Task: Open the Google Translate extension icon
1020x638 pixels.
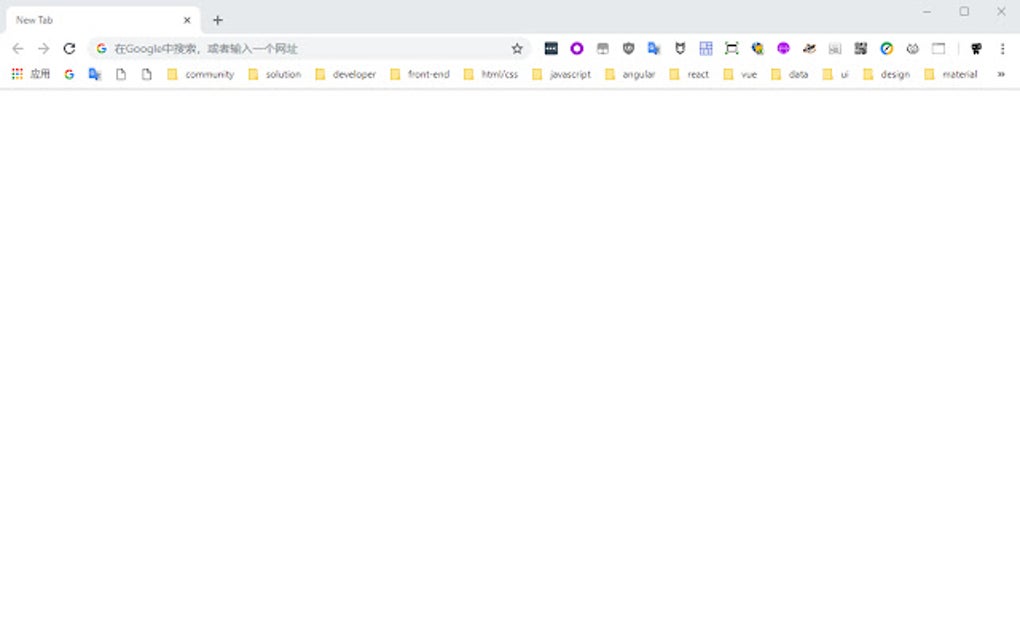Action: pyautogui.click(x=654, y=47)
